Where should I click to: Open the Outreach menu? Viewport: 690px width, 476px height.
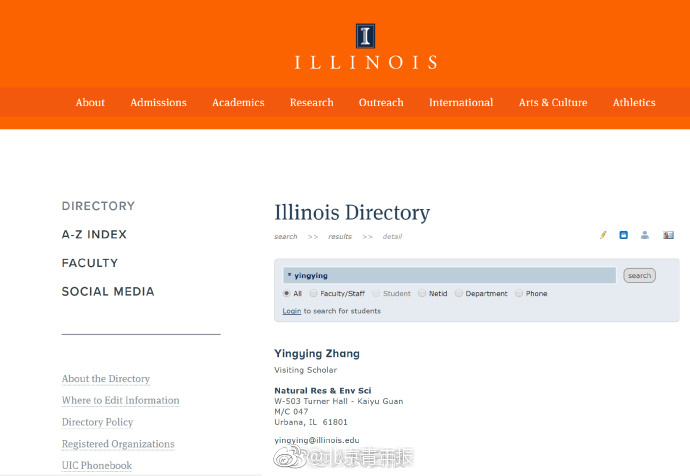[x=381, y=103]
